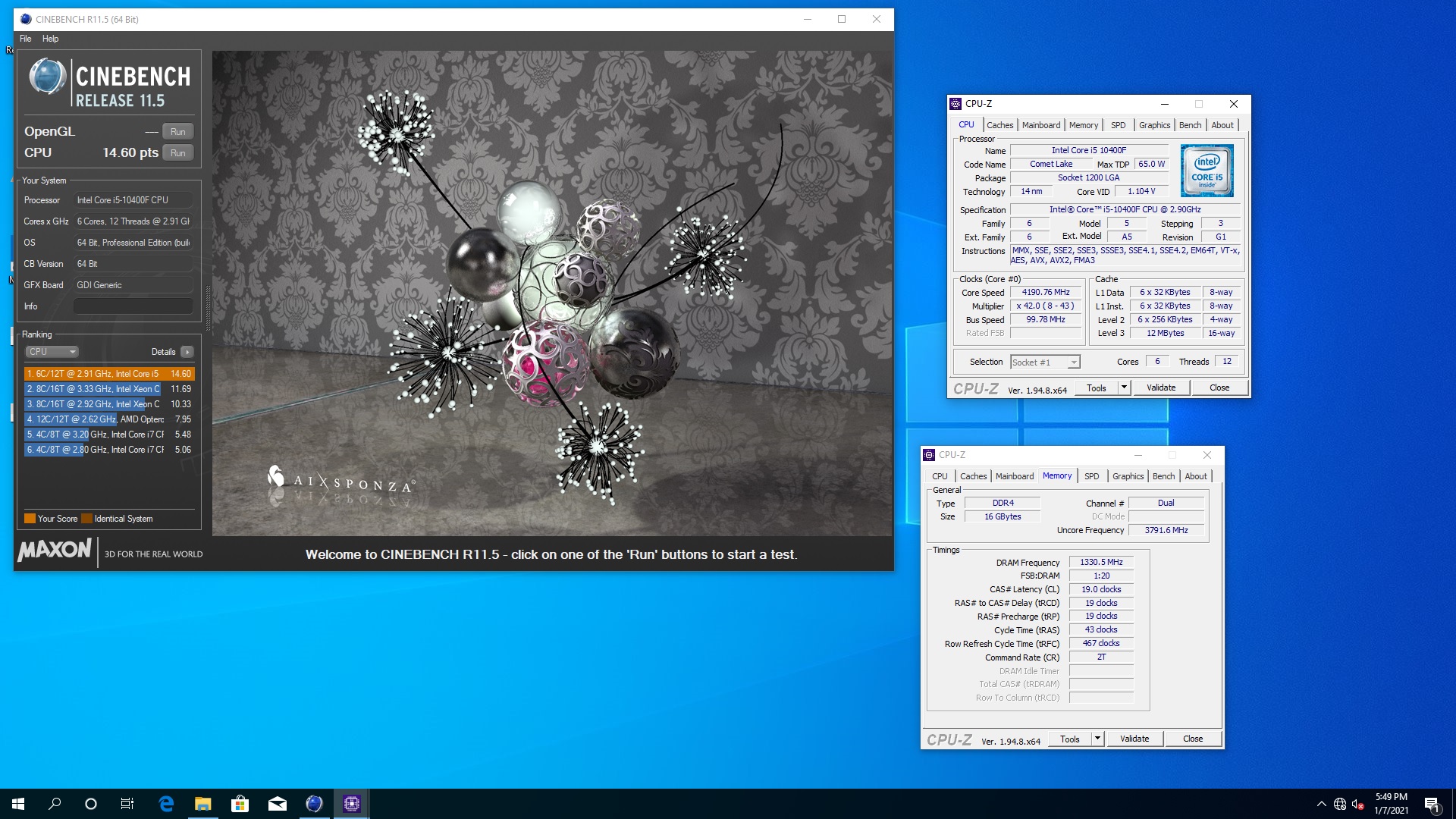
Task: Expand ranking Details arrow button
Action: click(187, 352)
